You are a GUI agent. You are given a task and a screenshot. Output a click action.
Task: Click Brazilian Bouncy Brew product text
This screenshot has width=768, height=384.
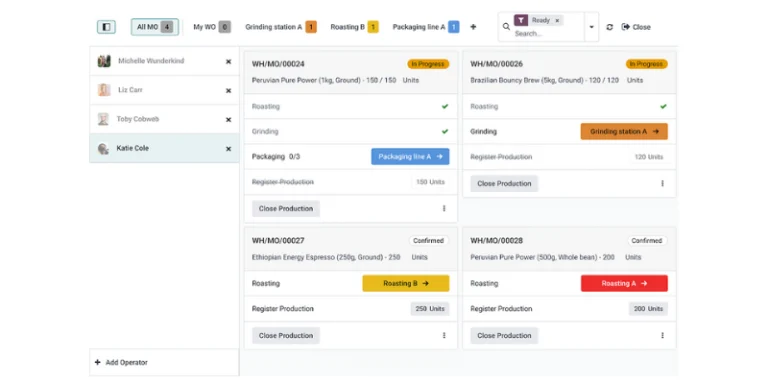pyautogui.click(x=544, y=80)
